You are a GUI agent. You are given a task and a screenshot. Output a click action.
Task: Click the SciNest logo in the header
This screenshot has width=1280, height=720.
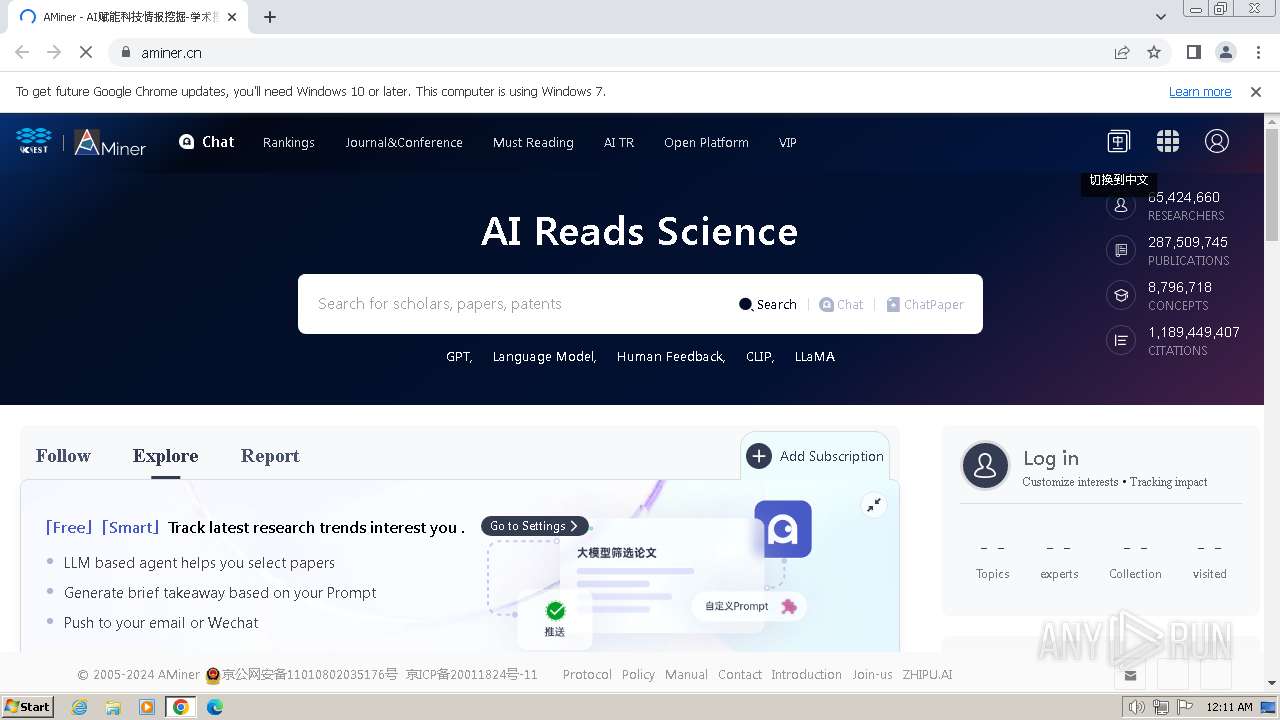tap(34, 142)
